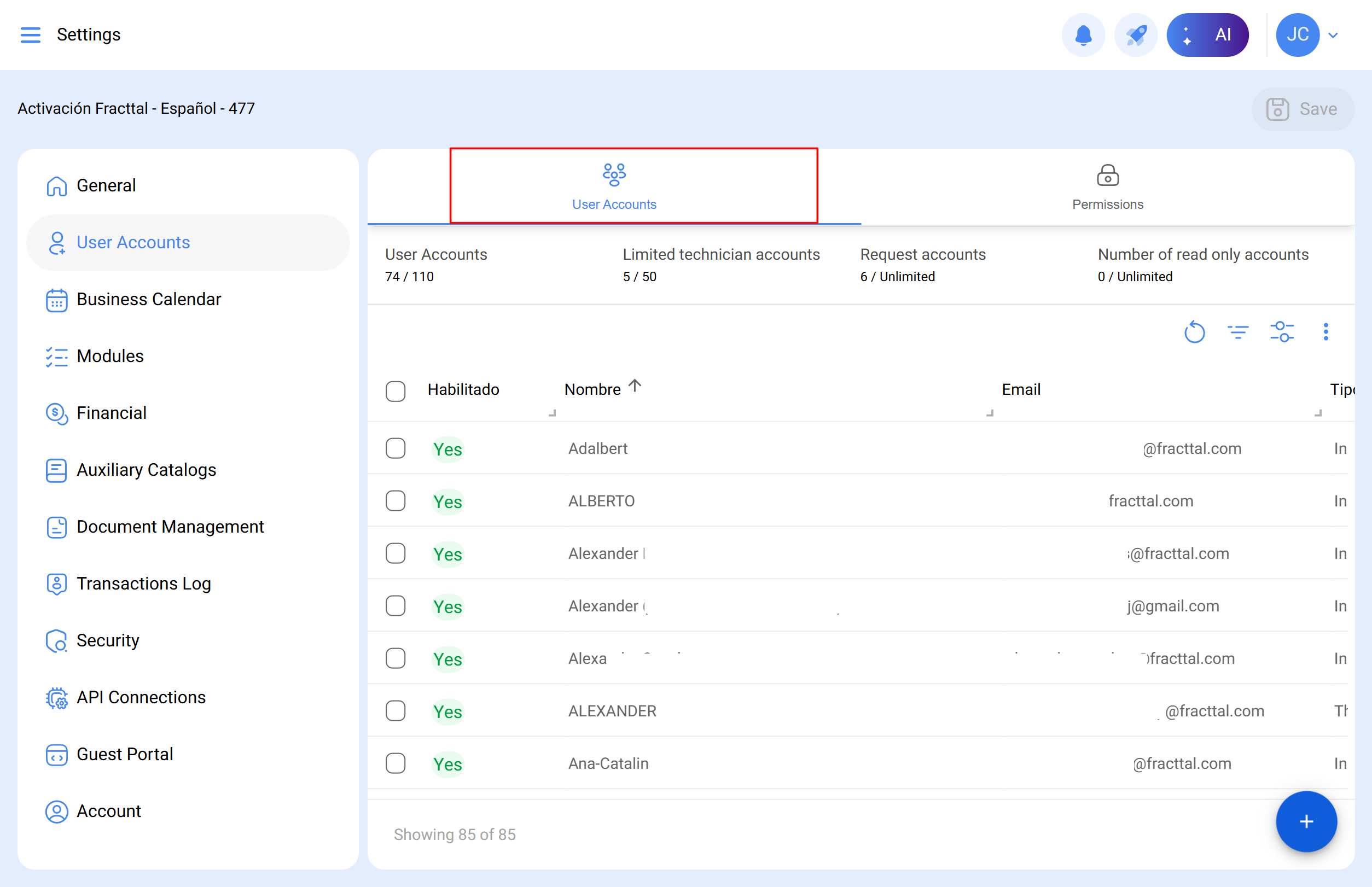Image resolution: width=1372 pixels, height=887 pixels.
Task: Open Business Calendar in the sidebar
Action: click(x=149, y=300)
